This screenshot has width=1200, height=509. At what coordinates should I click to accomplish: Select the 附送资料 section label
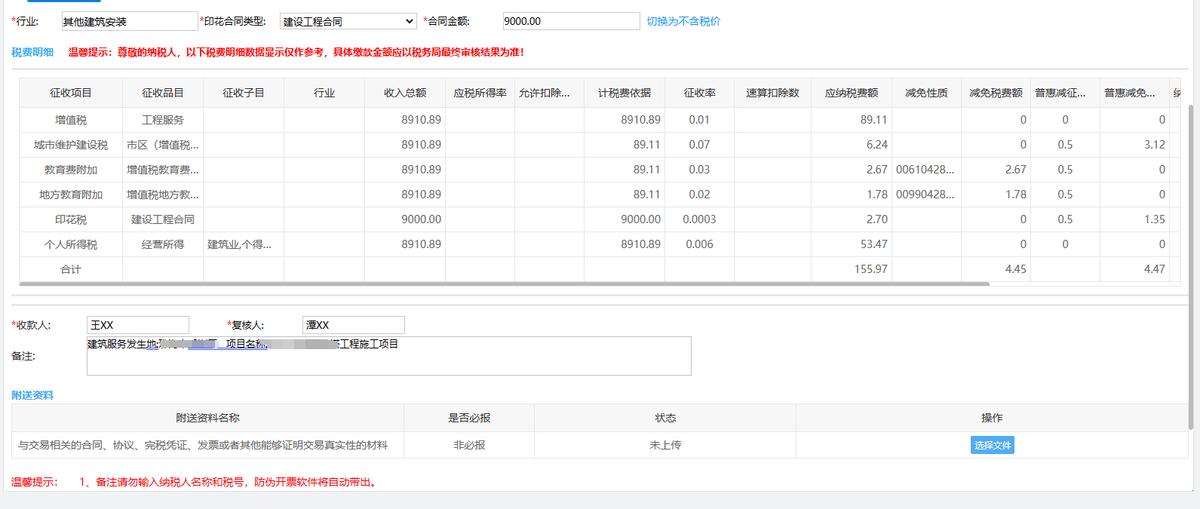[33, 395]
